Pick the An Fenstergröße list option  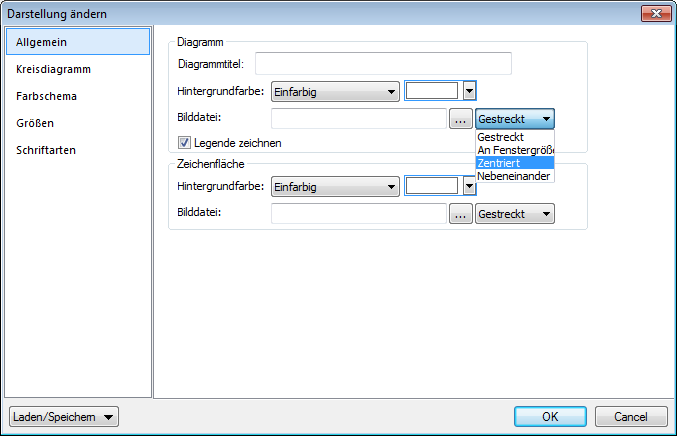coord(514,149)
